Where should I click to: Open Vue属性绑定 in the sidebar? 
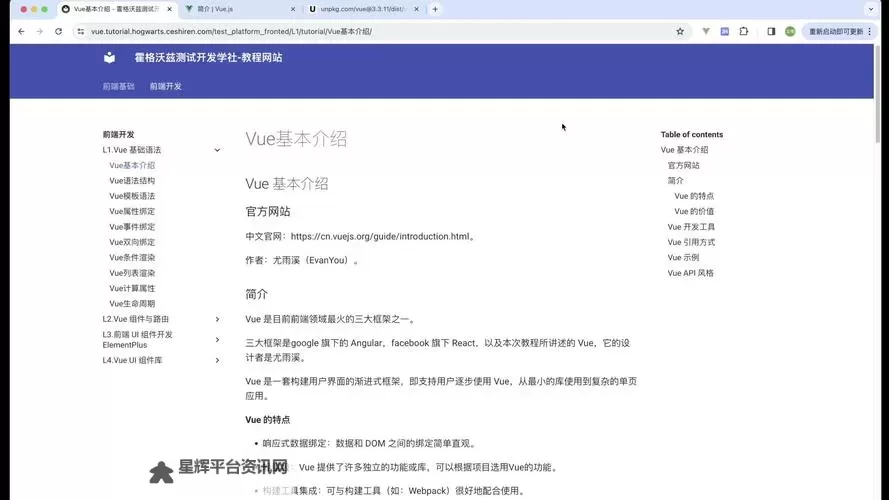tap(132, 211)
